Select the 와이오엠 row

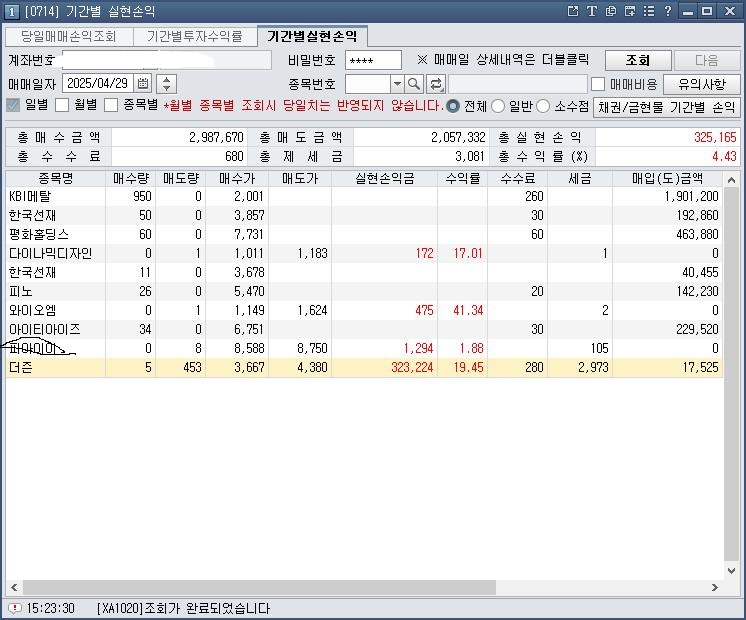364,310
